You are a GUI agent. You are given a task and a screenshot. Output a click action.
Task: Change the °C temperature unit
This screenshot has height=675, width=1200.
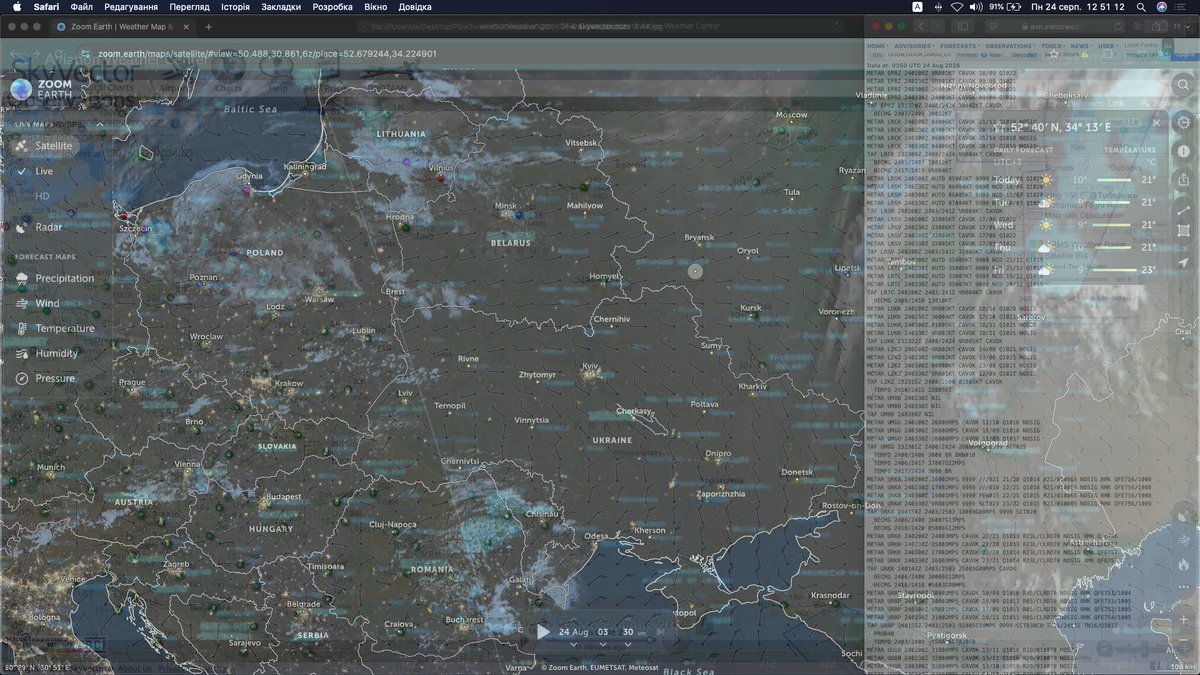pyautogui.click(x=1150, y=162)
